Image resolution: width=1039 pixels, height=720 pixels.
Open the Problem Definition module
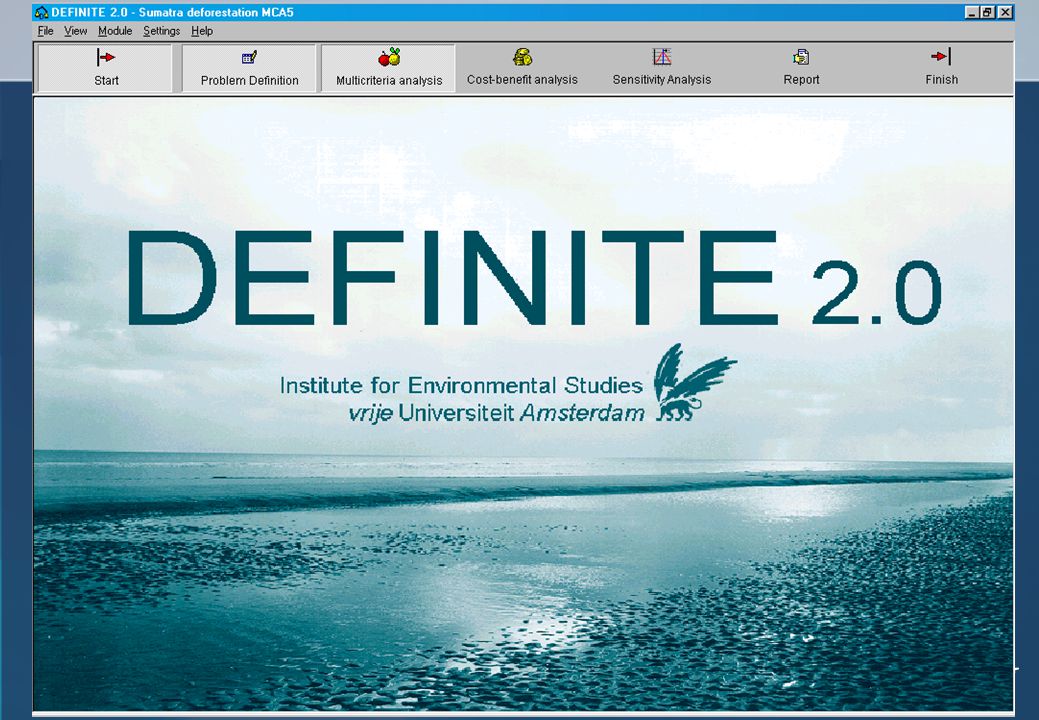[x=250, y=68]
